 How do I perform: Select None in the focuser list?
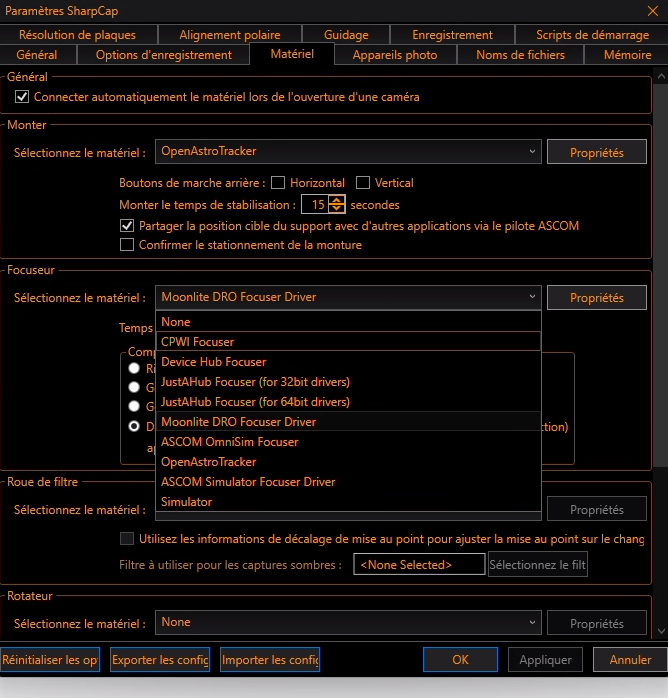[348, 322]
